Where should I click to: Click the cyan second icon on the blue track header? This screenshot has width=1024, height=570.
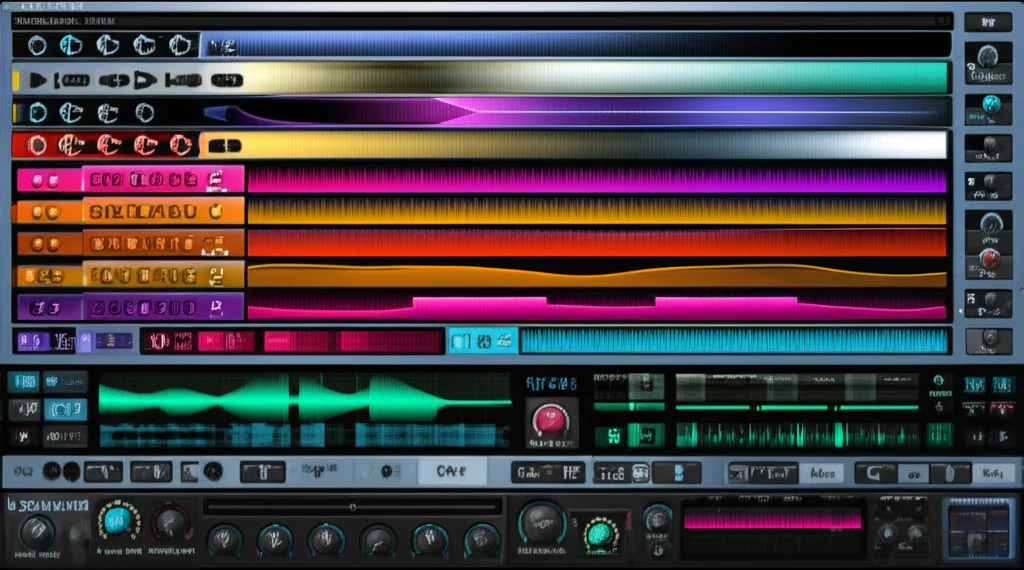click(71, 46)
